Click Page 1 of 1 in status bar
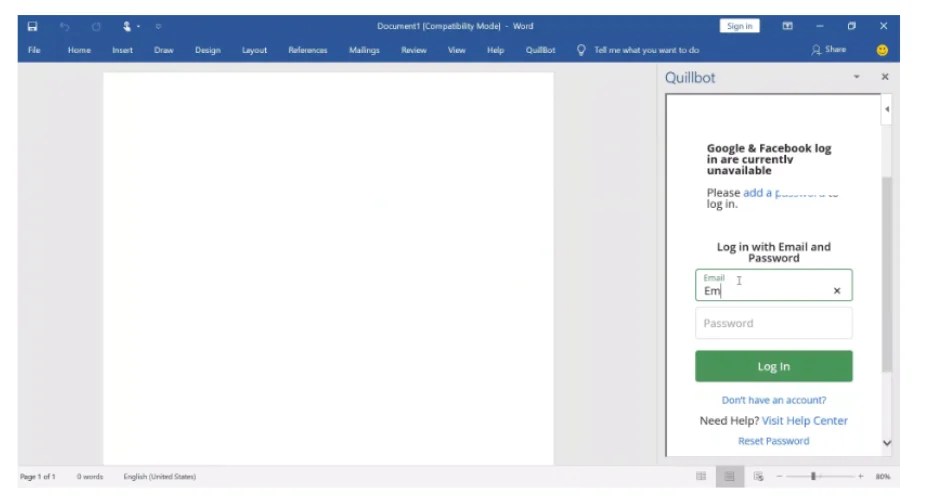This screenshot has height=502, width=935. [x=38, y=476]
